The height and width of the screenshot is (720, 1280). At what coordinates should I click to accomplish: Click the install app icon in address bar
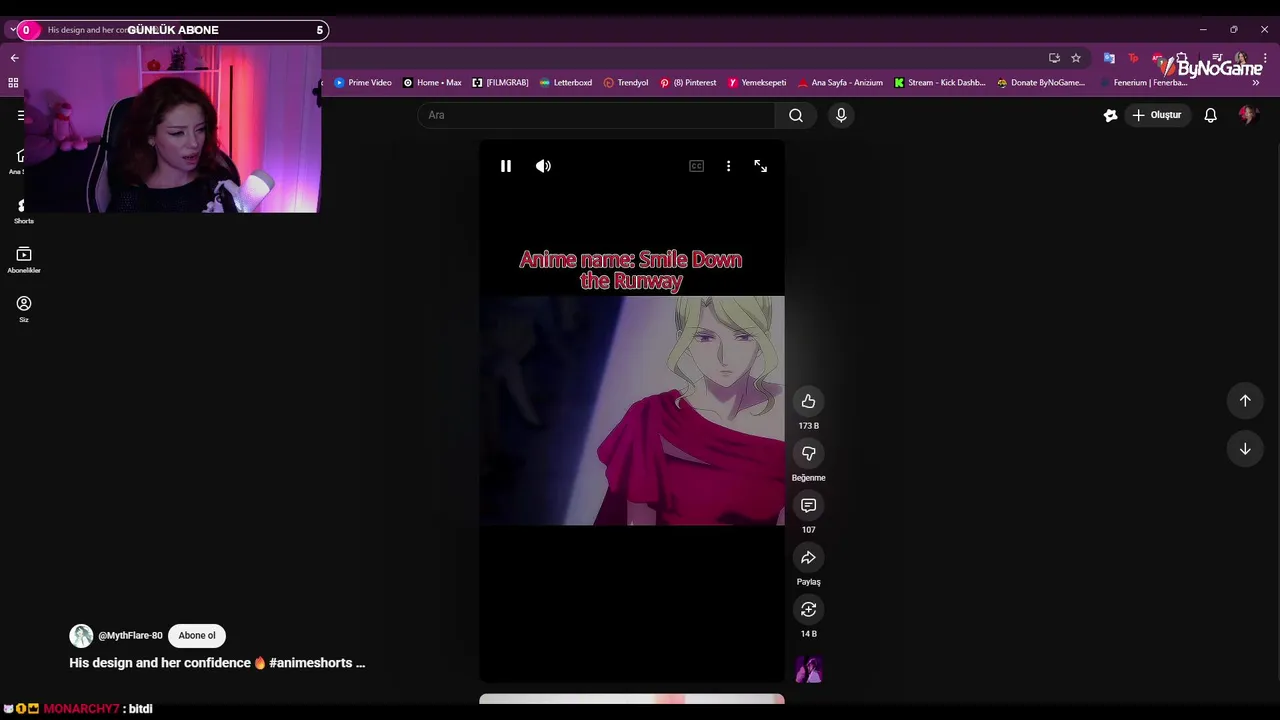pos(1054,58)
